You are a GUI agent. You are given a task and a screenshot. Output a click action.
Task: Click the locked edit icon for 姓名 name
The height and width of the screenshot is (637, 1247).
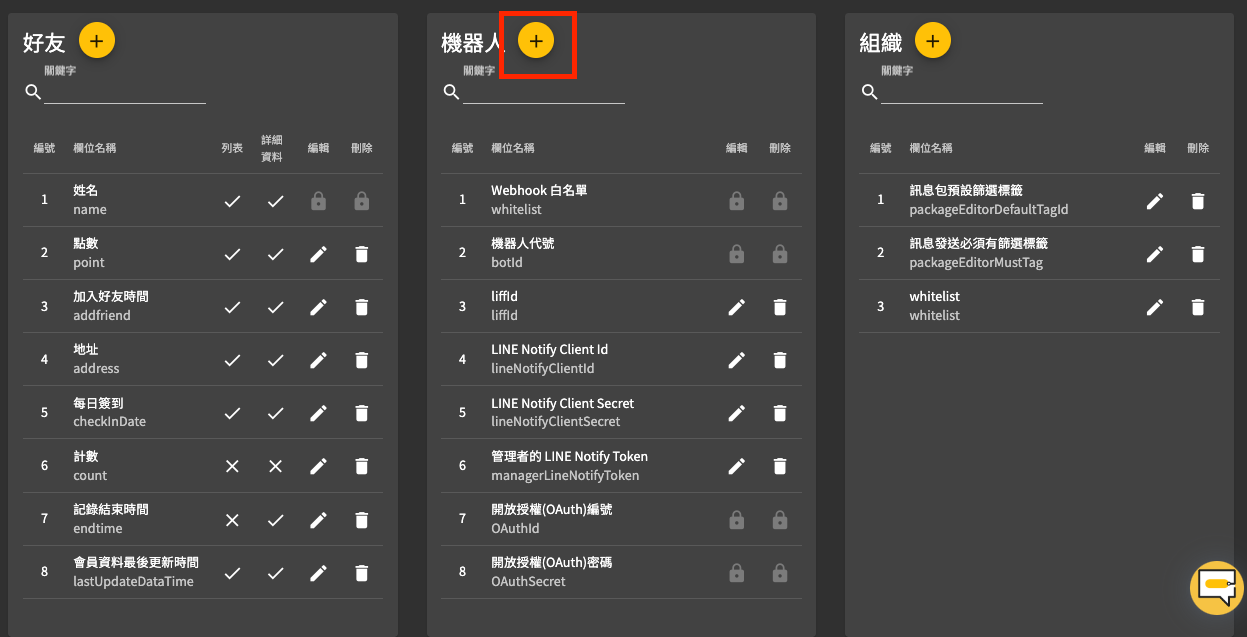click(x=318, y=201)
